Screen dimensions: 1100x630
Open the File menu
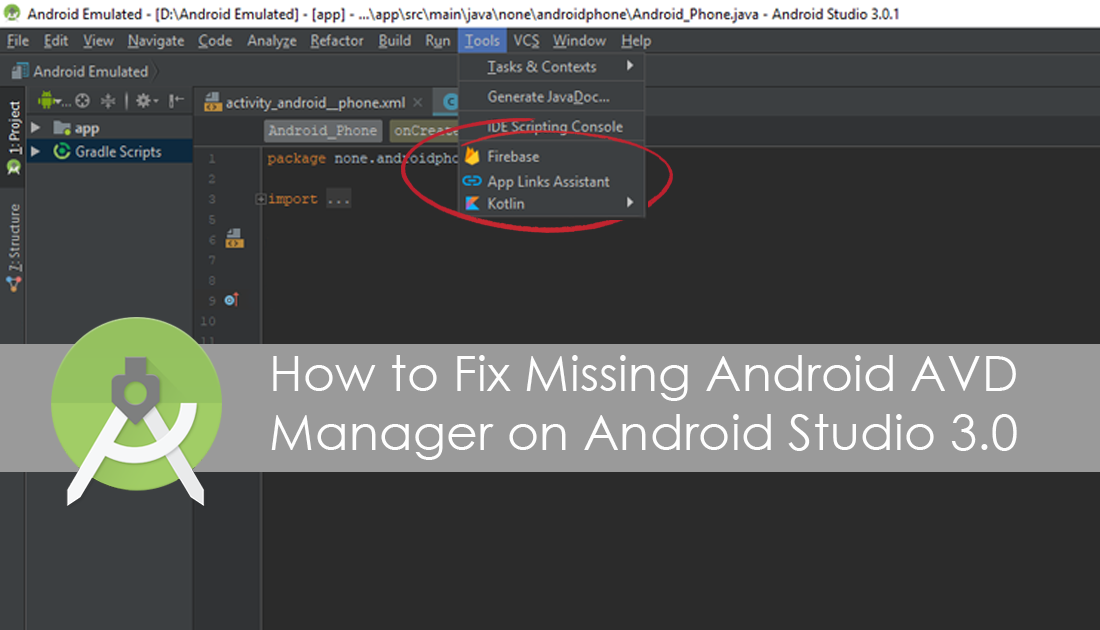pyautogui.click(x=18, y=41)
